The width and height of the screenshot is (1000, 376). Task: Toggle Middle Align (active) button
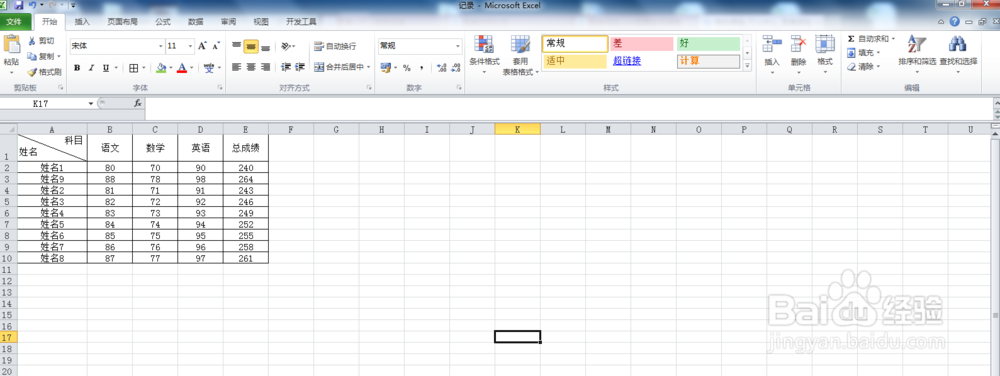click(x=251, y=46)
